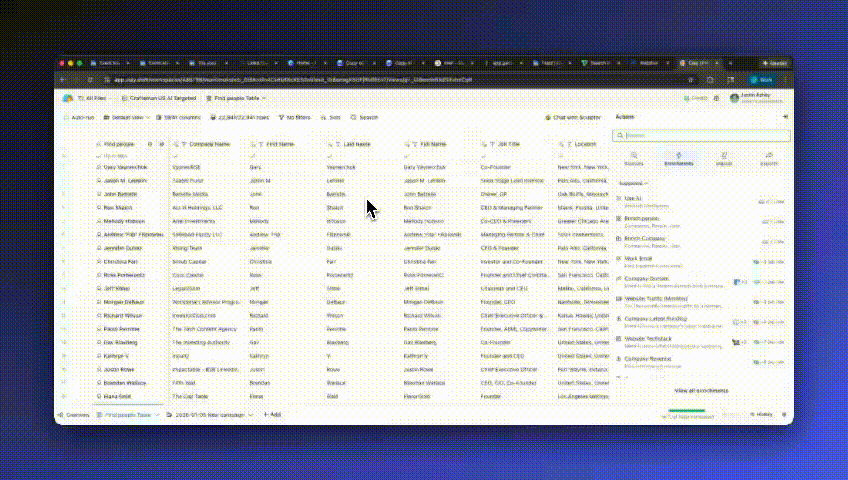The image size is (848, 480).
Task: Click the rows count indicator
Action: tap(240, 117)
